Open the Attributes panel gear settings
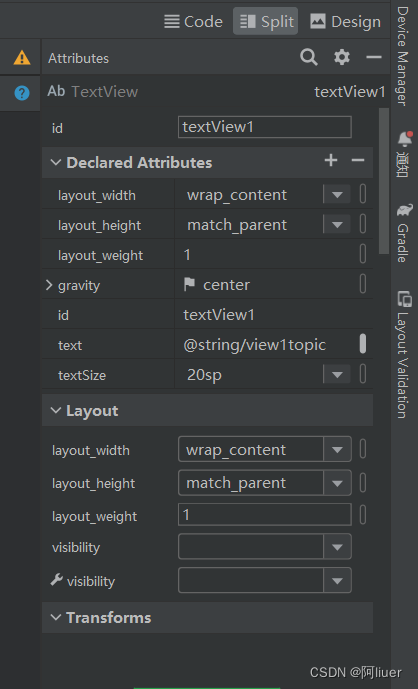 [342, 58]
